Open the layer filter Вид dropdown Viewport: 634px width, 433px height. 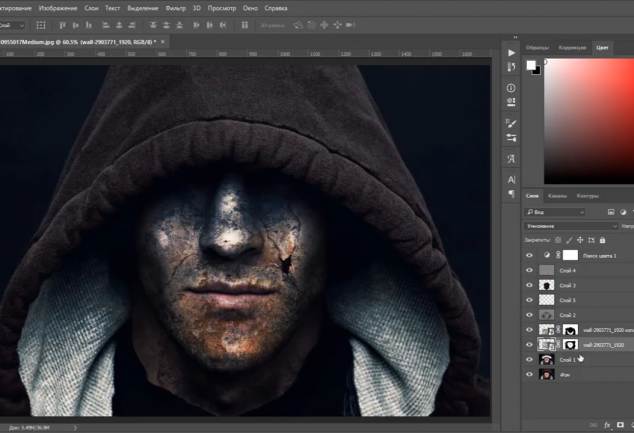pos(555,212)
